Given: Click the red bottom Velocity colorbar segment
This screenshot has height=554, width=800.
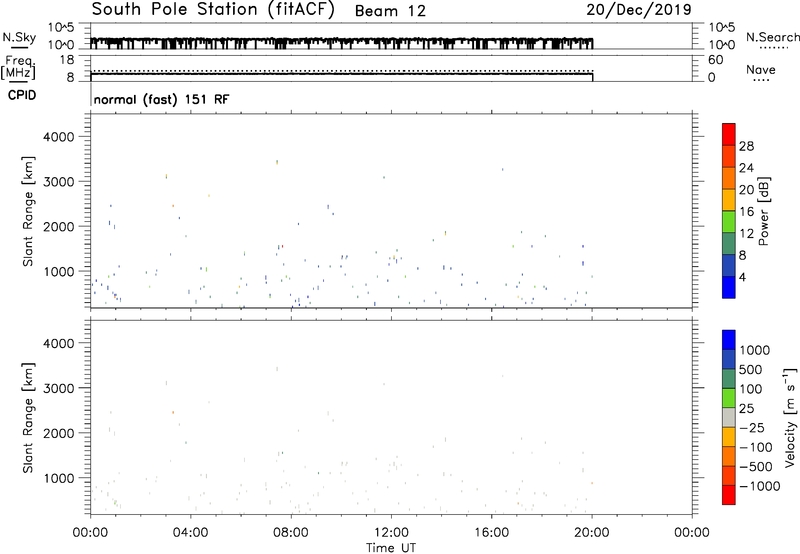Looking at the screenshot, I should [729, 495].
